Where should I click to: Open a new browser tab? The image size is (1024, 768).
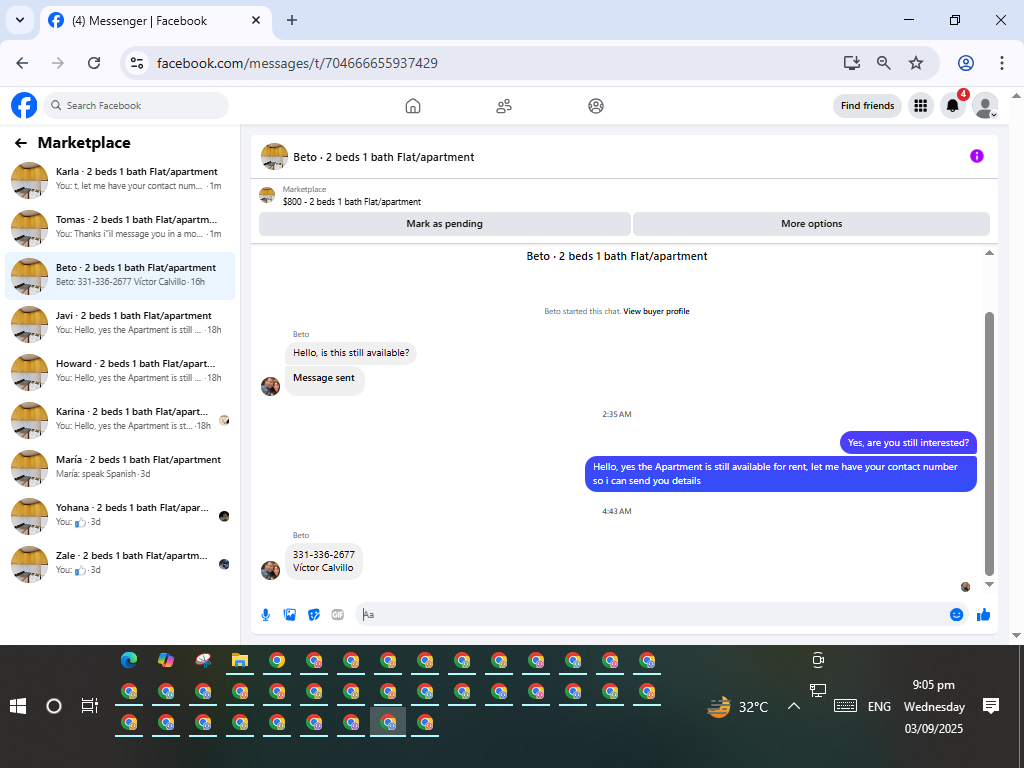[292, 20]
